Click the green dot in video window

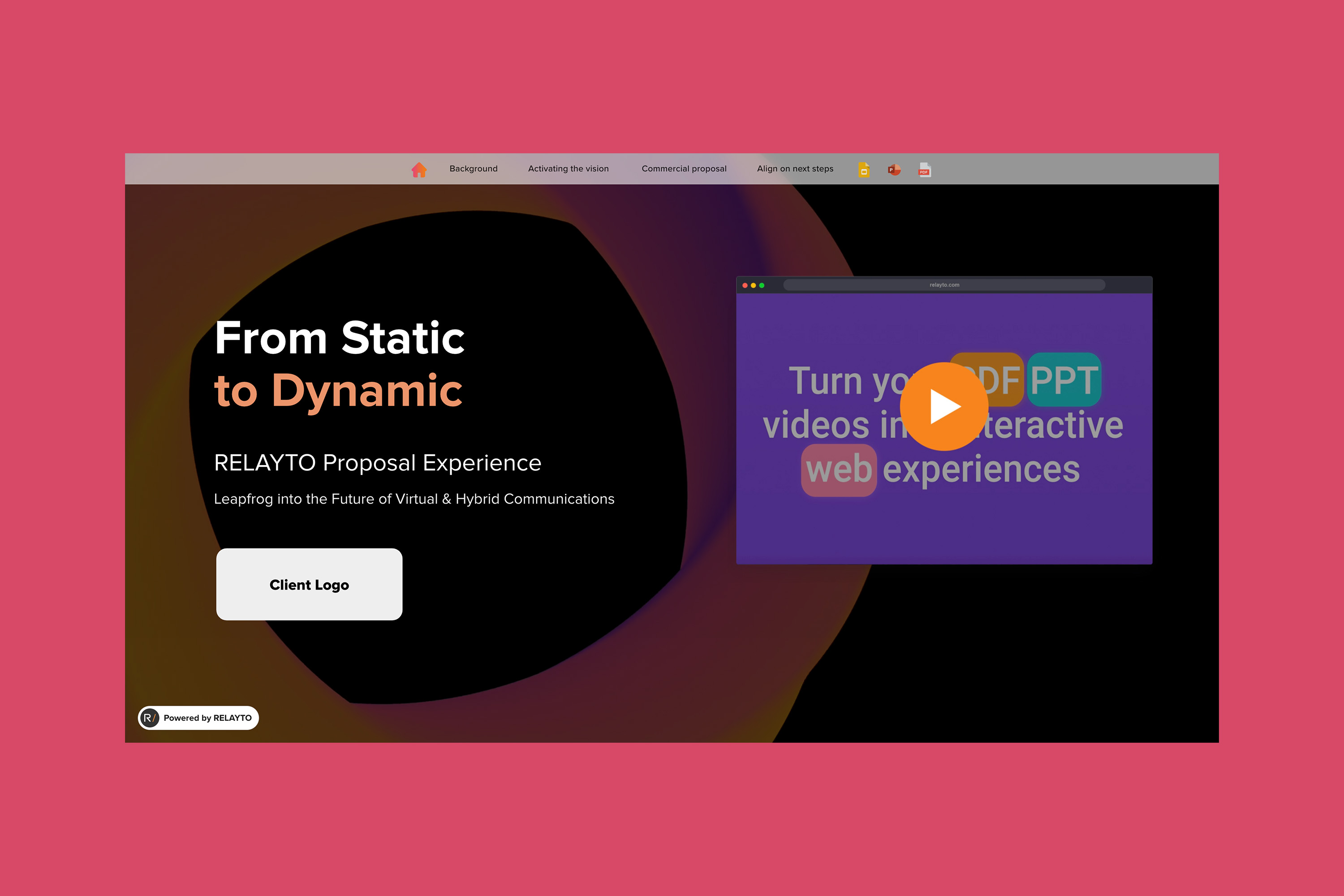tap(762, 285)
